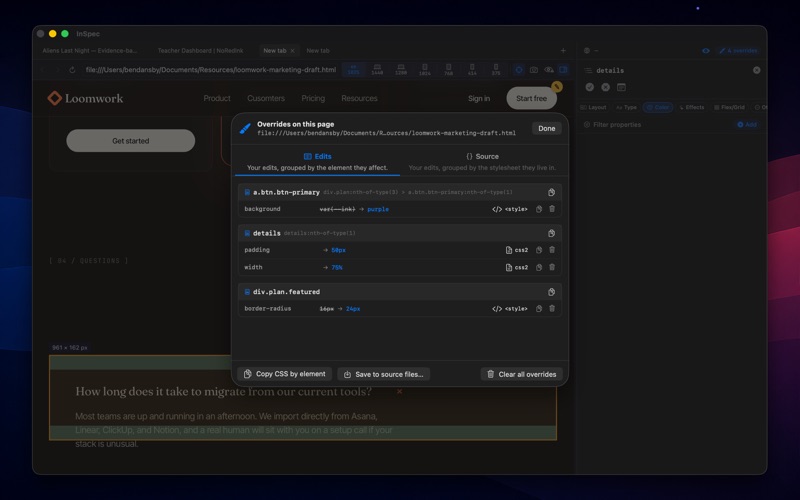800x500 pixels.
Task: Take a screenshot with camera icon
Action: (534, 70)
